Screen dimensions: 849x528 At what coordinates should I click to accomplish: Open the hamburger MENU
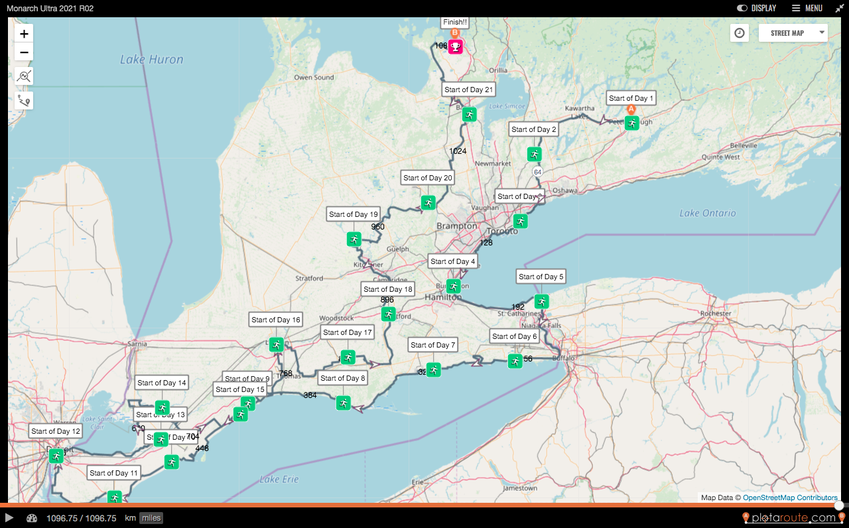point(807,8)
